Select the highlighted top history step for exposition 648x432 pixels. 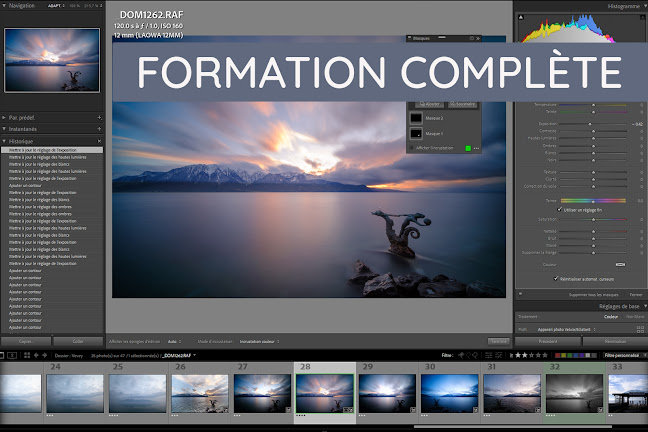click(x=52, y=150)
